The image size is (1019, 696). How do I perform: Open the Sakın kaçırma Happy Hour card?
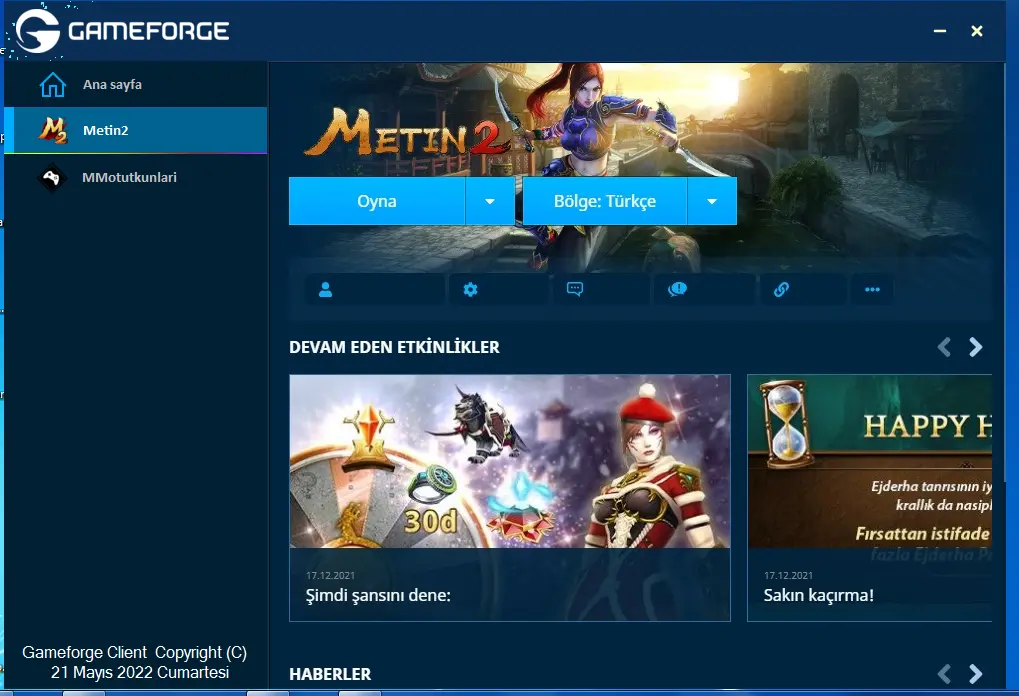(869, 497)
